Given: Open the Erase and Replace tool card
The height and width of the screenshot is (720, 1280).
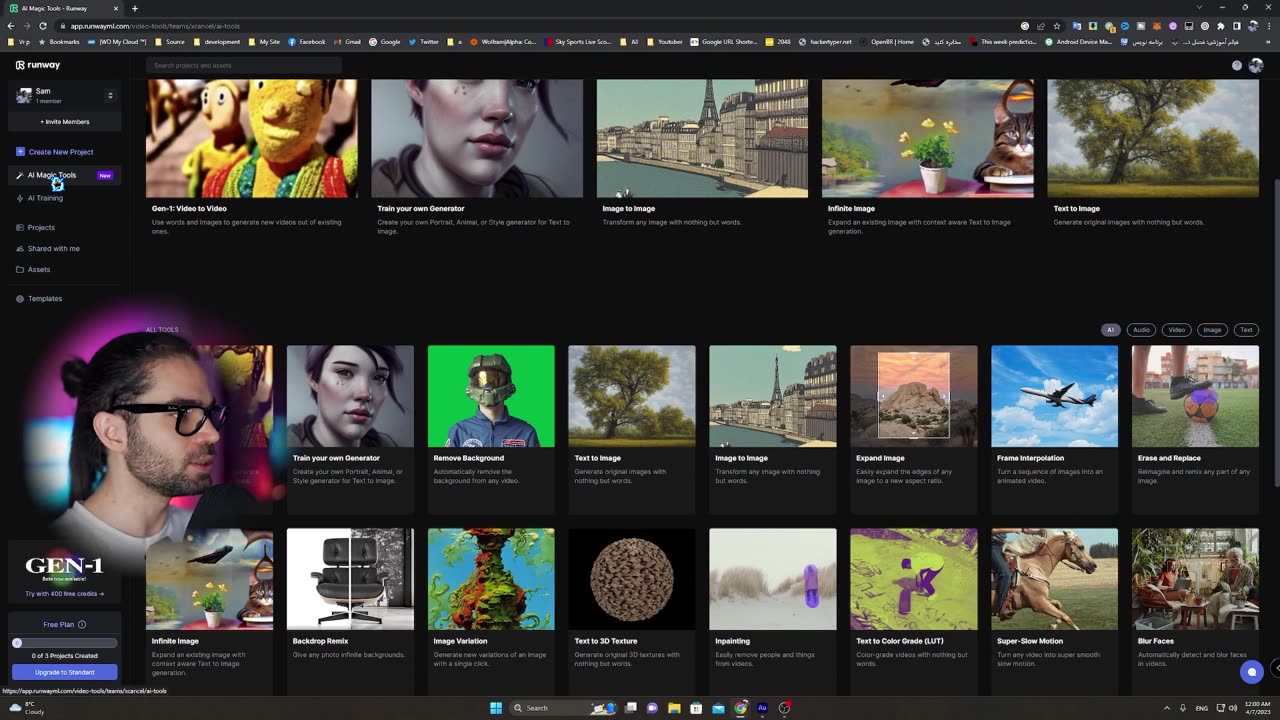Looking at the screenshot, I should 1195,429.
